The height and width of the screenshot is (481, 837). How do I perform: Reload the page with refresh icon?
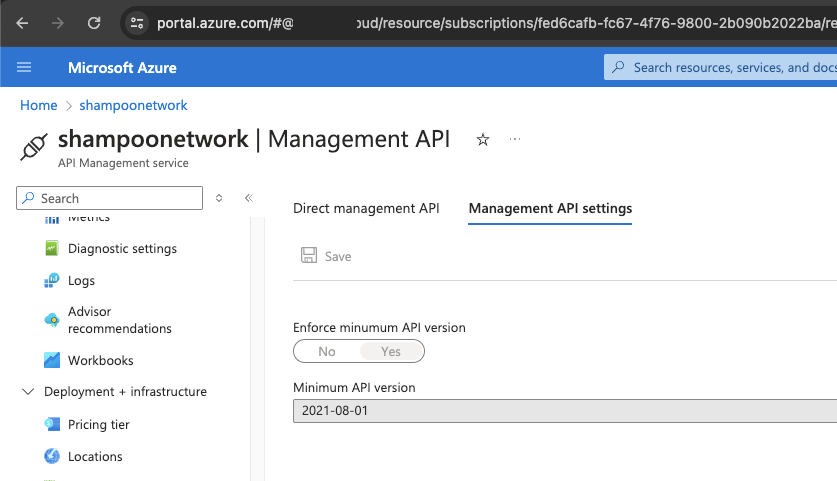click(94, 23)
